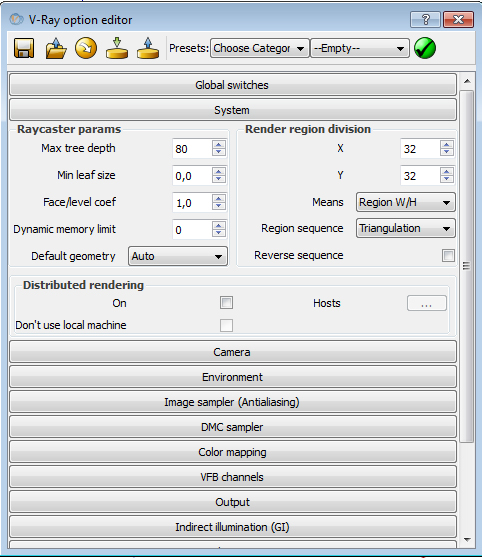The height and width of the screenshot is (558, 482).
Task: Click the Dynamic memory limit value field
Action: 192,230
